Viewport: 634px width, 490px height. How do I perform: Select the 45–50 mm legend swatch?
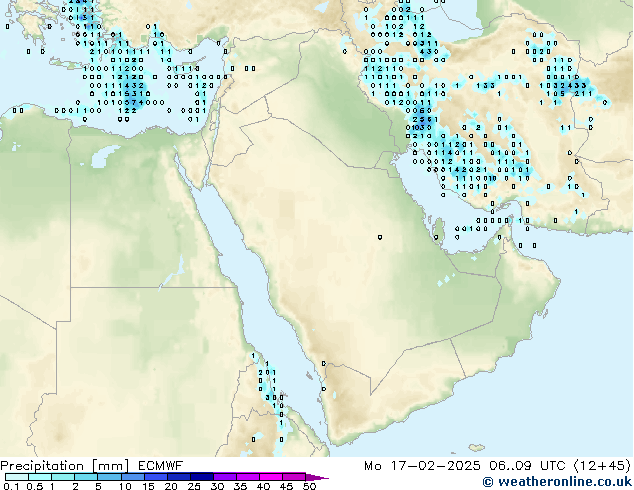click(x=294, y=477)
